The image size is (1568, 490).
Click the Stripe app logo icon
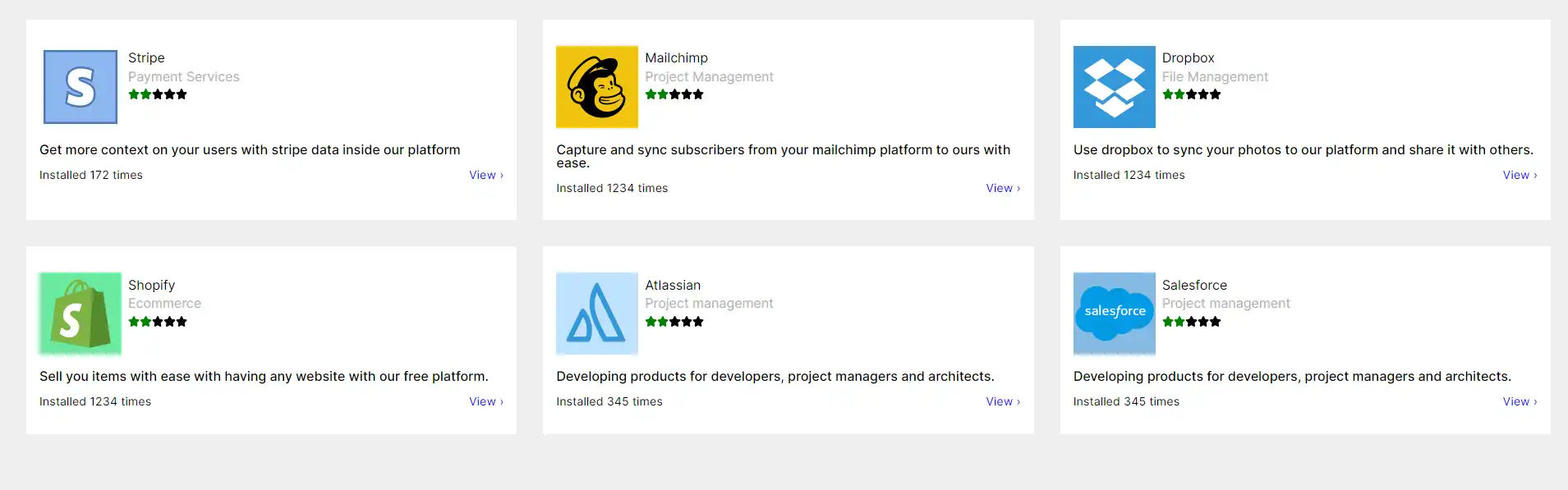(80, 87)
